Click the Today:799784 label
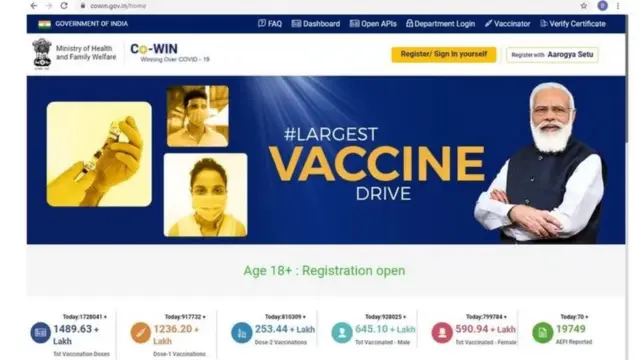Screen dimensions: 640x360 (x=486, y=317)
